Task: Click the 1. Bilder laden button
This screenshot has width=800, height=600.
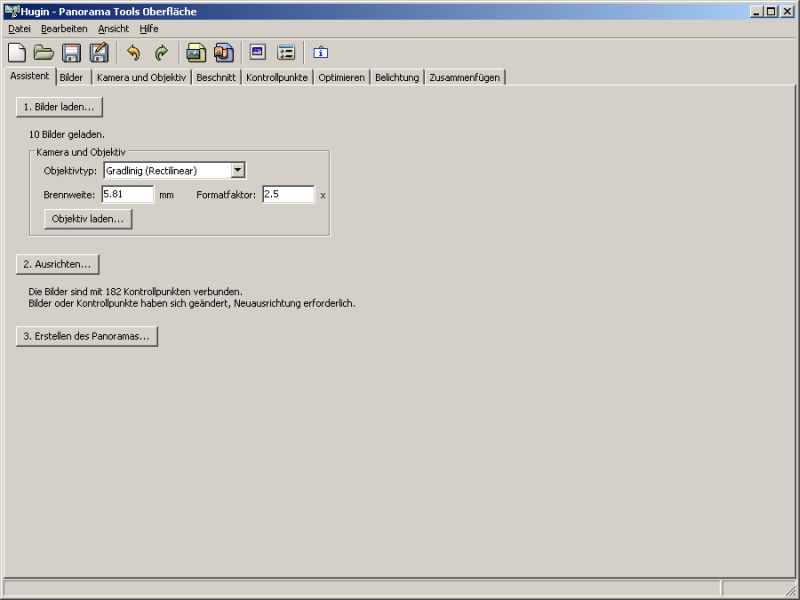Action: pos(59,107)
